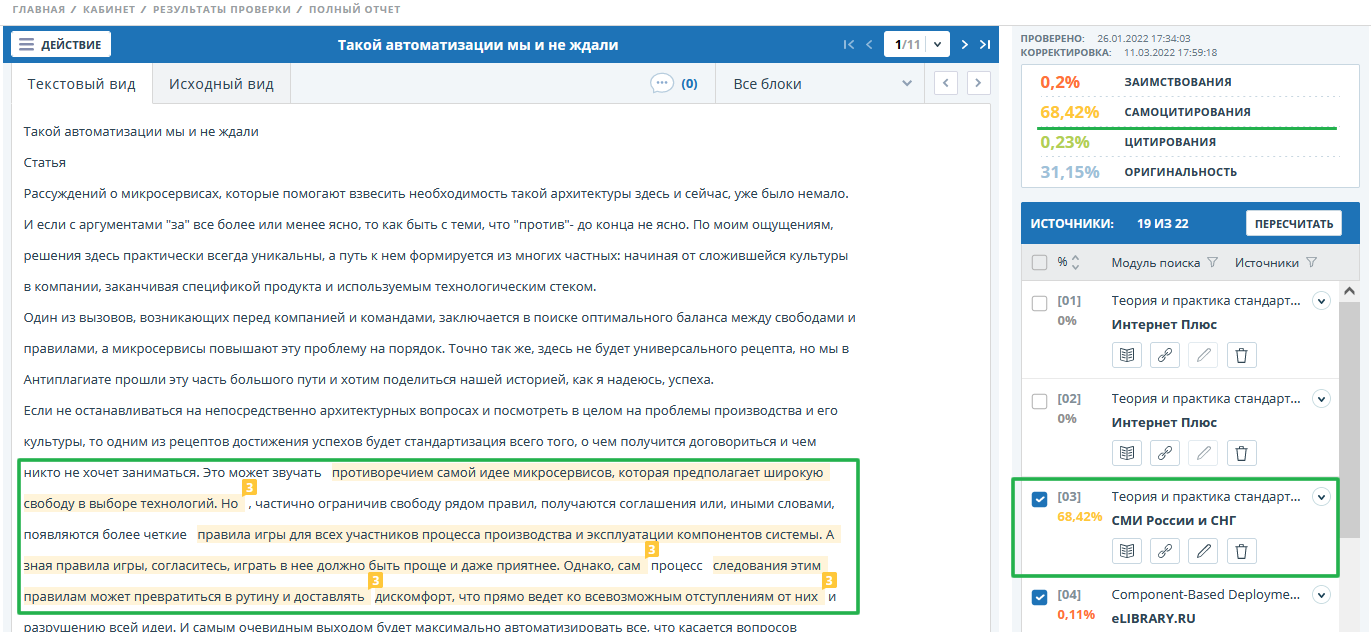The image size is (1371, 632).
Task: Filter by Модуль поиска funnel icon
Action: pyautogui.click(x=1212, y=263)
